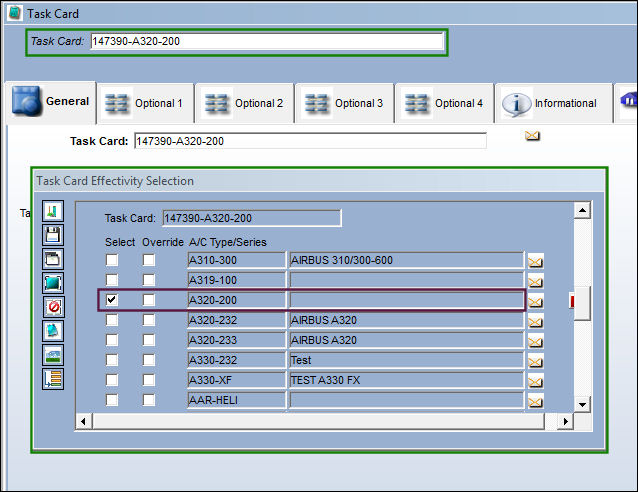The height and width of the screenshot is (492, 638).
Task: Click the stacked windows icon in side toolbar
Action: pyautogui.click(x=53, y=259)
